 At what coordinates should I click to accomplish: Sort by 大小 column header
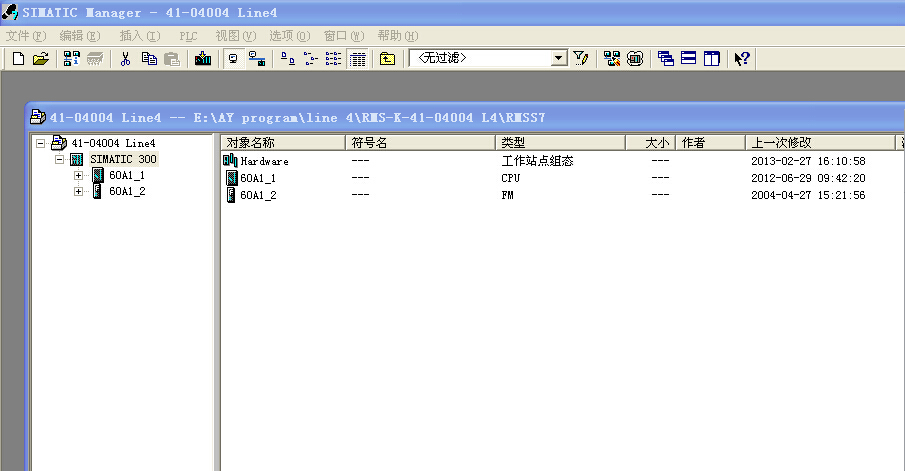[x=650, y=143]
